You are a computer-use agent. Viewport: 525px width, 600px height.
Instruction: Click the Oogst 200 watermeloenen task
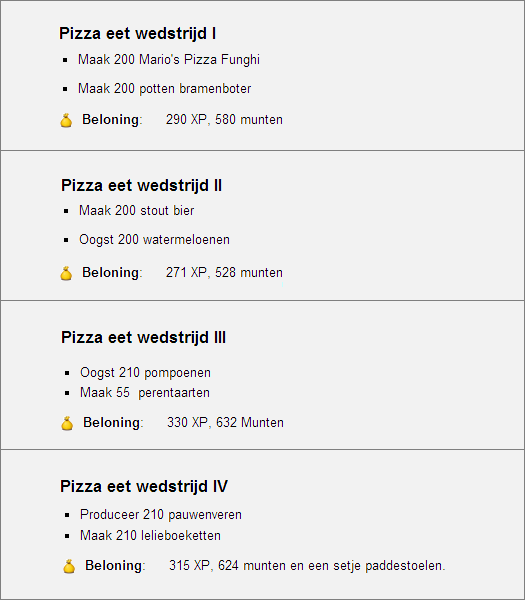(x=154, y=240)
